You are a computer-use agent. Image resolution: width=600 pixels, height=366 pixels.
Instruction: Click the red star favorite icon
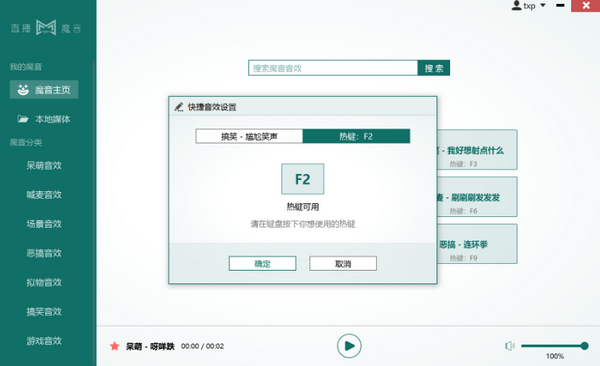tap(114, 346)
